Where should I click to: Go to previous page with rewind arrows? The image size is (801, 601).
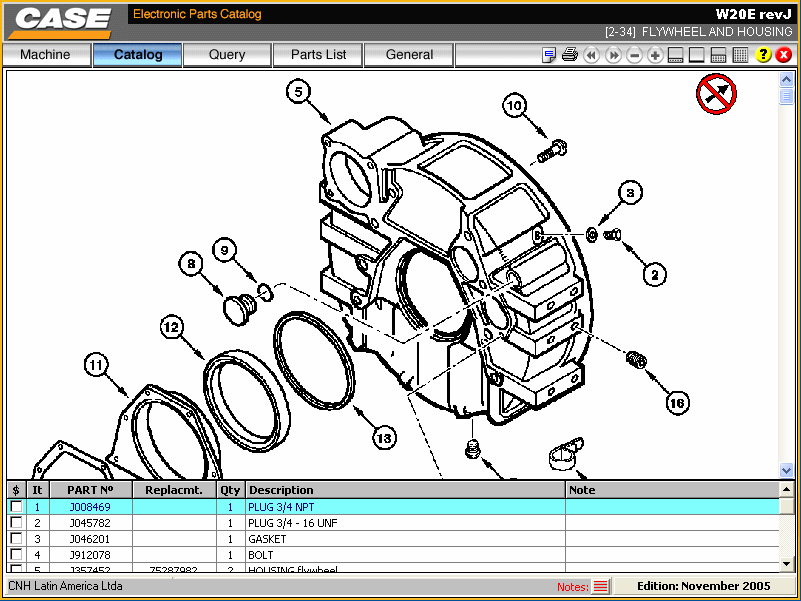592,55
